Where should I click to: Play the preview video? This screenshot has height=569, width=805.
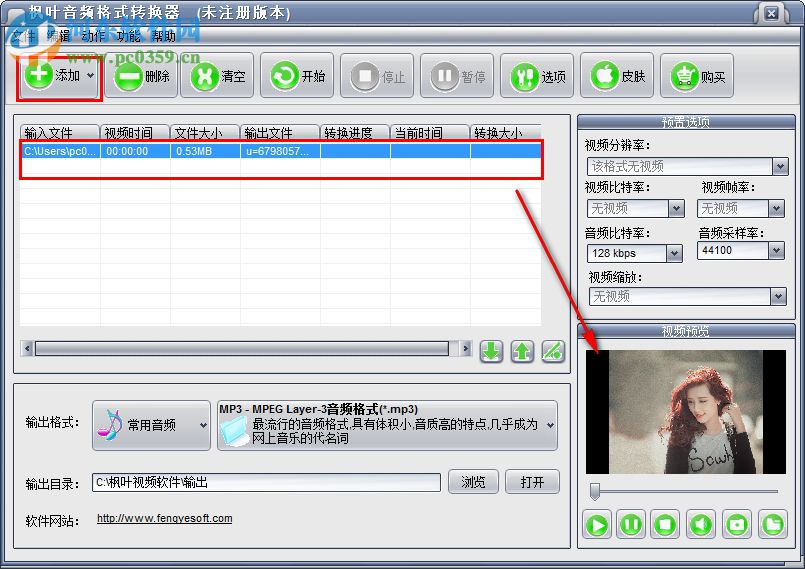pyautogui.click(x=597, y=524)
